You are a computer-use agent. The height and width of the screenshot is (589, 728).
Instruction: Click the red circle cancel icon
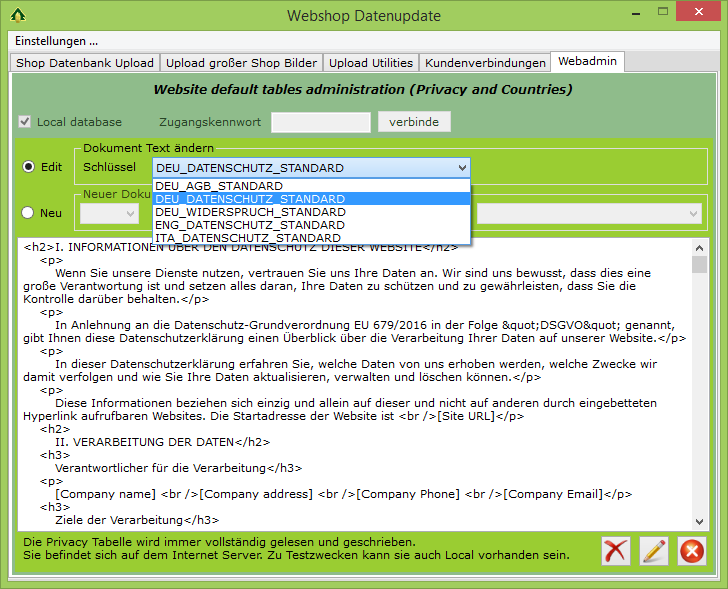[x=691, y=551]
